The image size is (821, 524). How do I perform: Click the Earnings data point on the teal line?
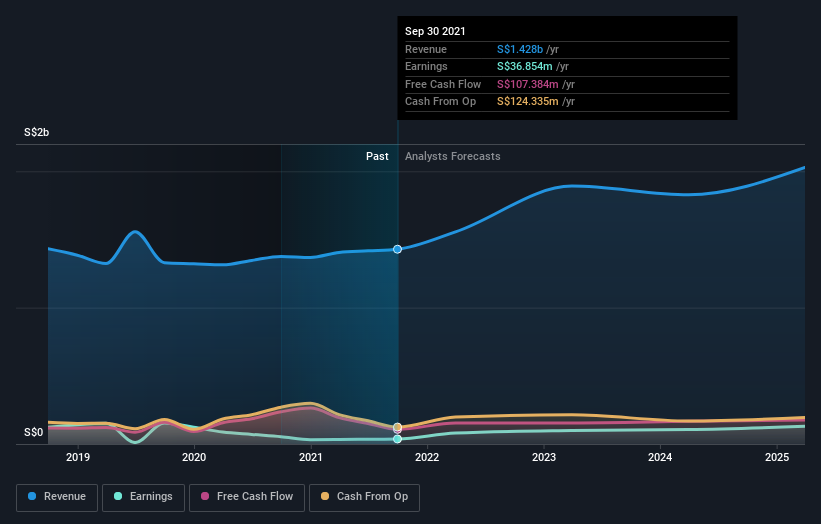[397, 439]
